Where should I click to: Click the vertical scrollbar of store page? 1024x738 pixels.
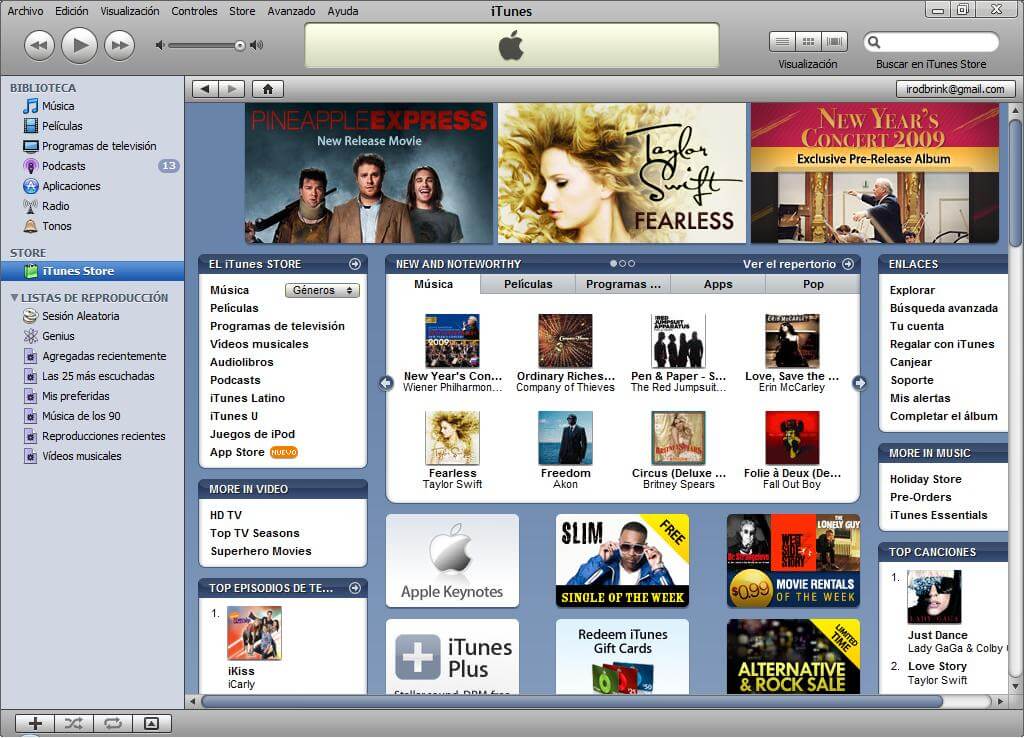click(x=1015, y=185)
